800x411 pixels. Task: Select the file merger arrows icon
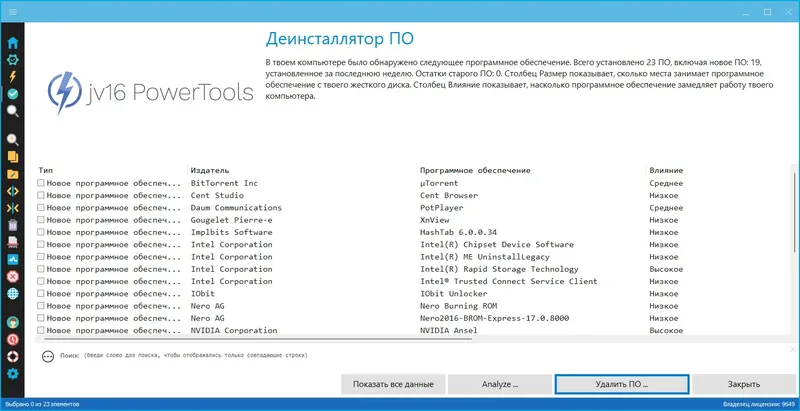click(13, 208)
